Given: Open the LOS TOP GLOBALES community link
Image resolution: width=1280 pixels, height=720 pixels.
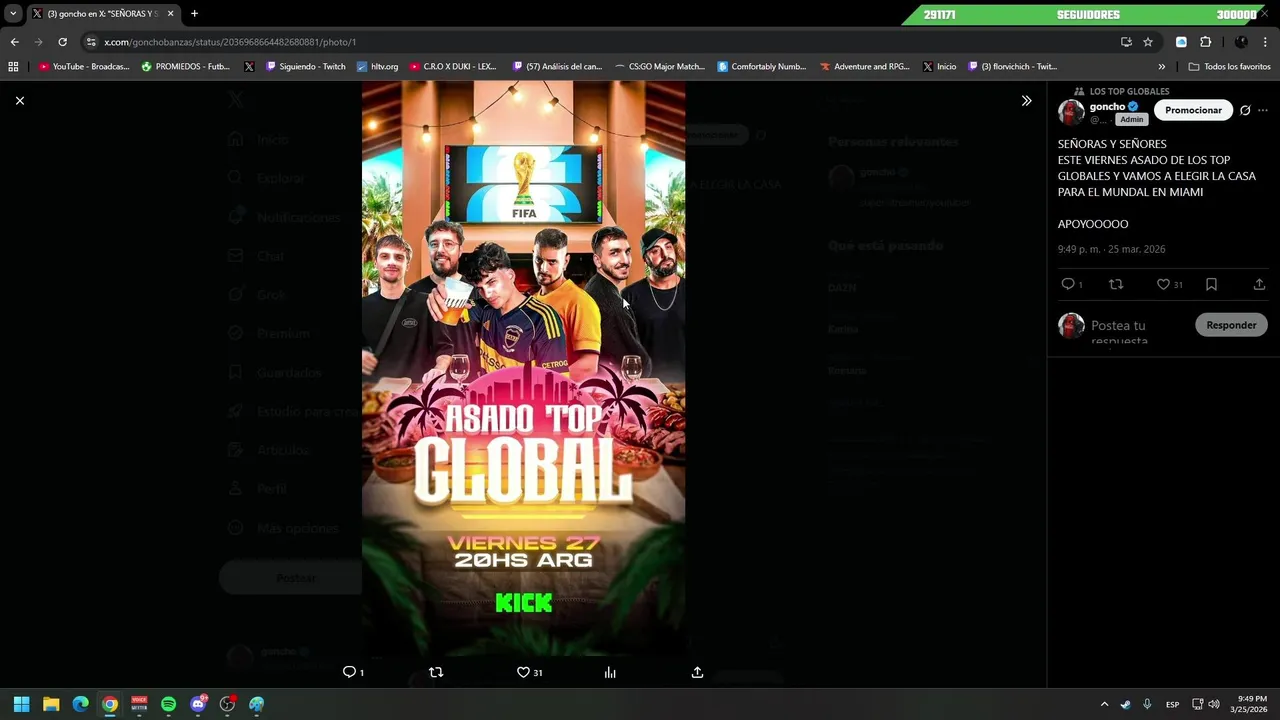Looking at the screenshot, I should [1129, 91].
